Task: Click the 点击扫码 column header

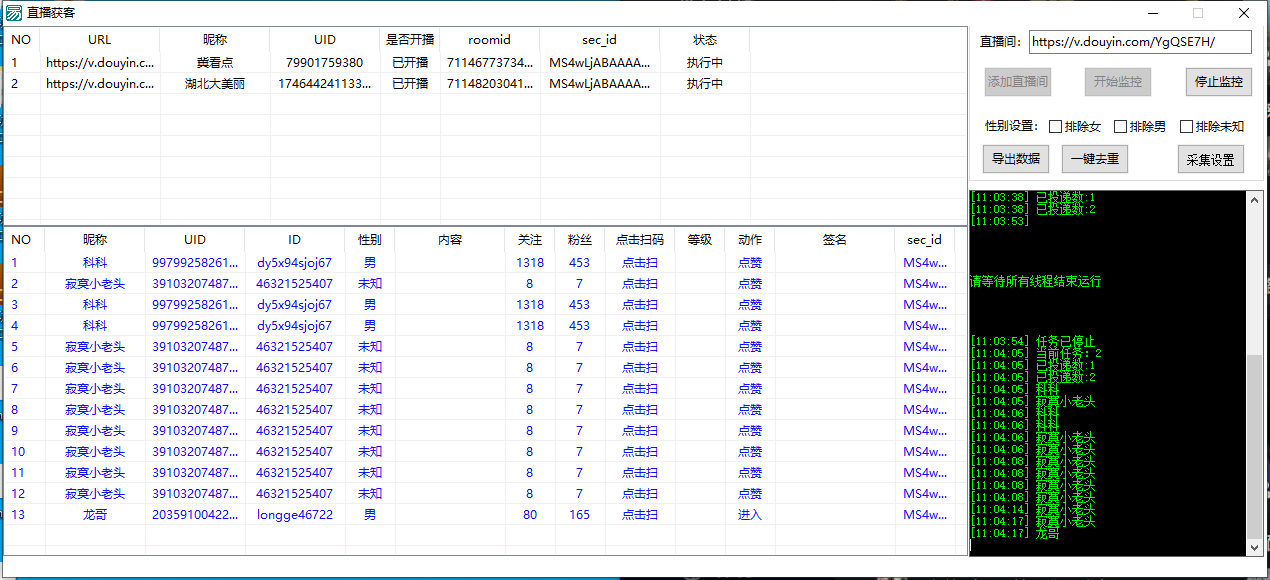Action: (x=640, y=240)
